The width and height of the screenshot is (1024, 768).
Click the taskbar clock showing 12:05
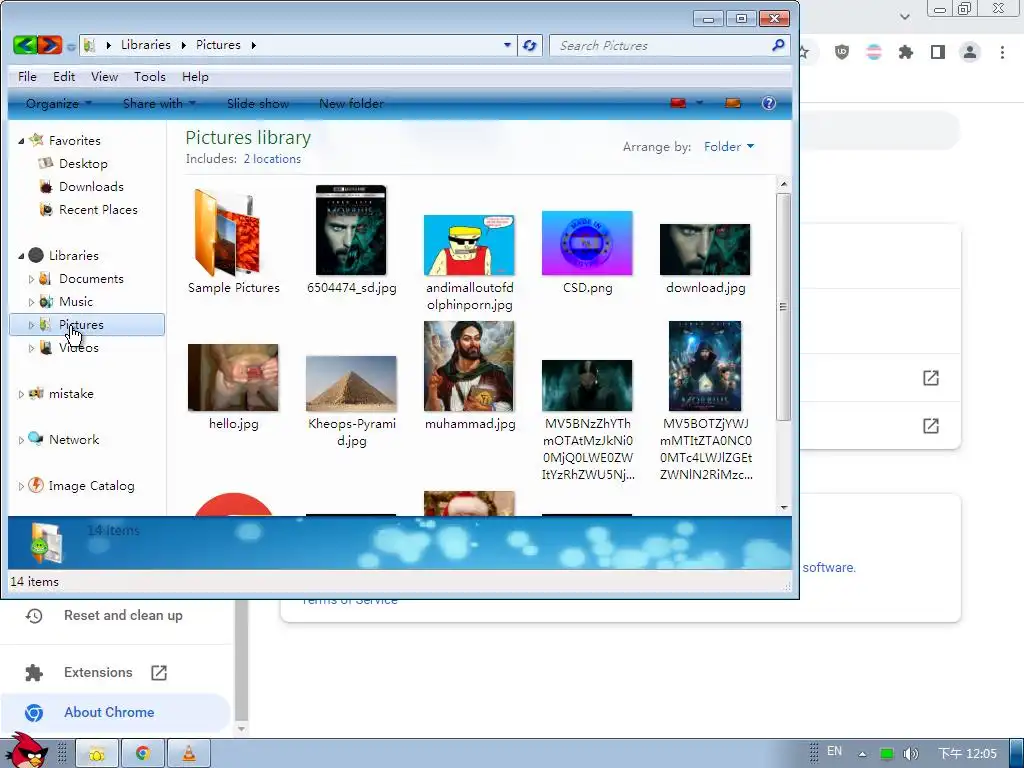967,754
